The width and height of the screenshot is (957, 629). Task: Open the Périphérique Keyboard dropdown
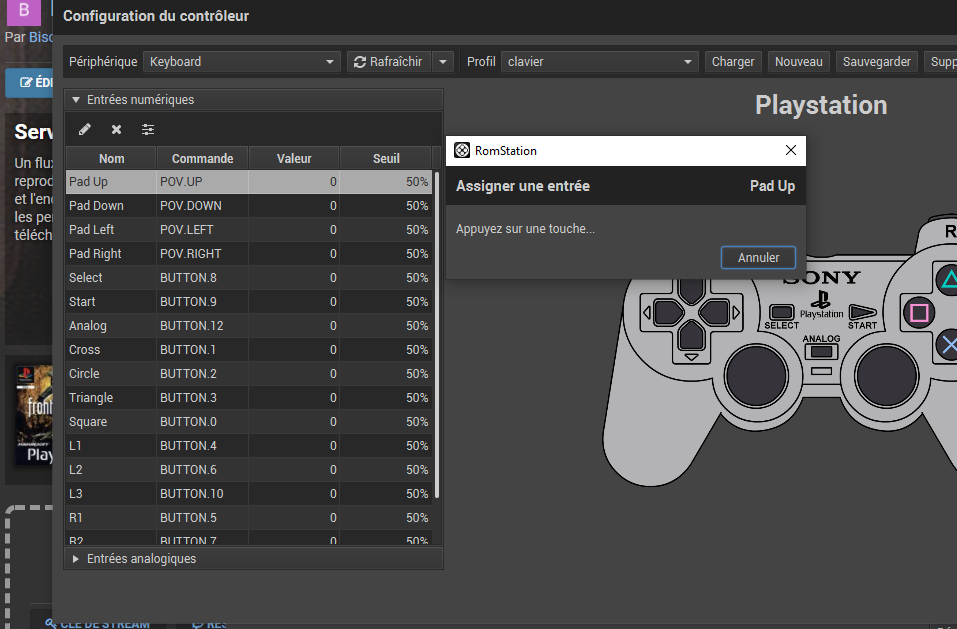[242, 62]
